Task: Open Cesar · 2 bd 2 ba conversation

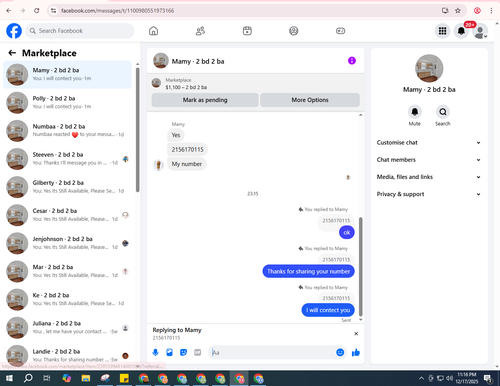Action: (x=67, y=215)
